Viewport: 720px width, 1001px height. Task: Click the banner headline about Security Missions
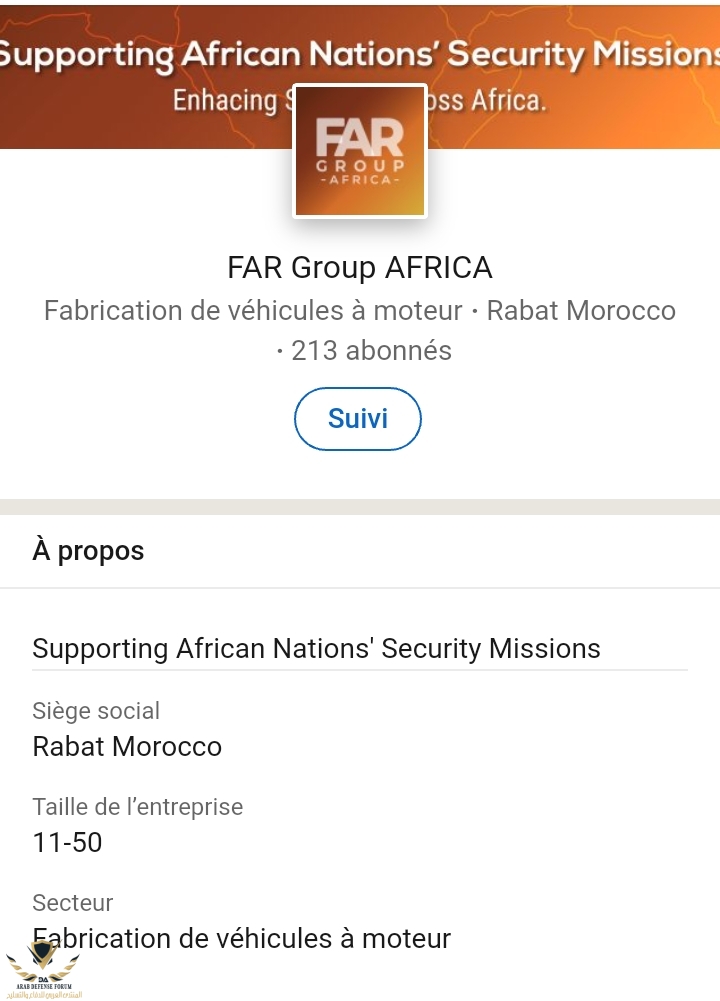coord(360,54)
